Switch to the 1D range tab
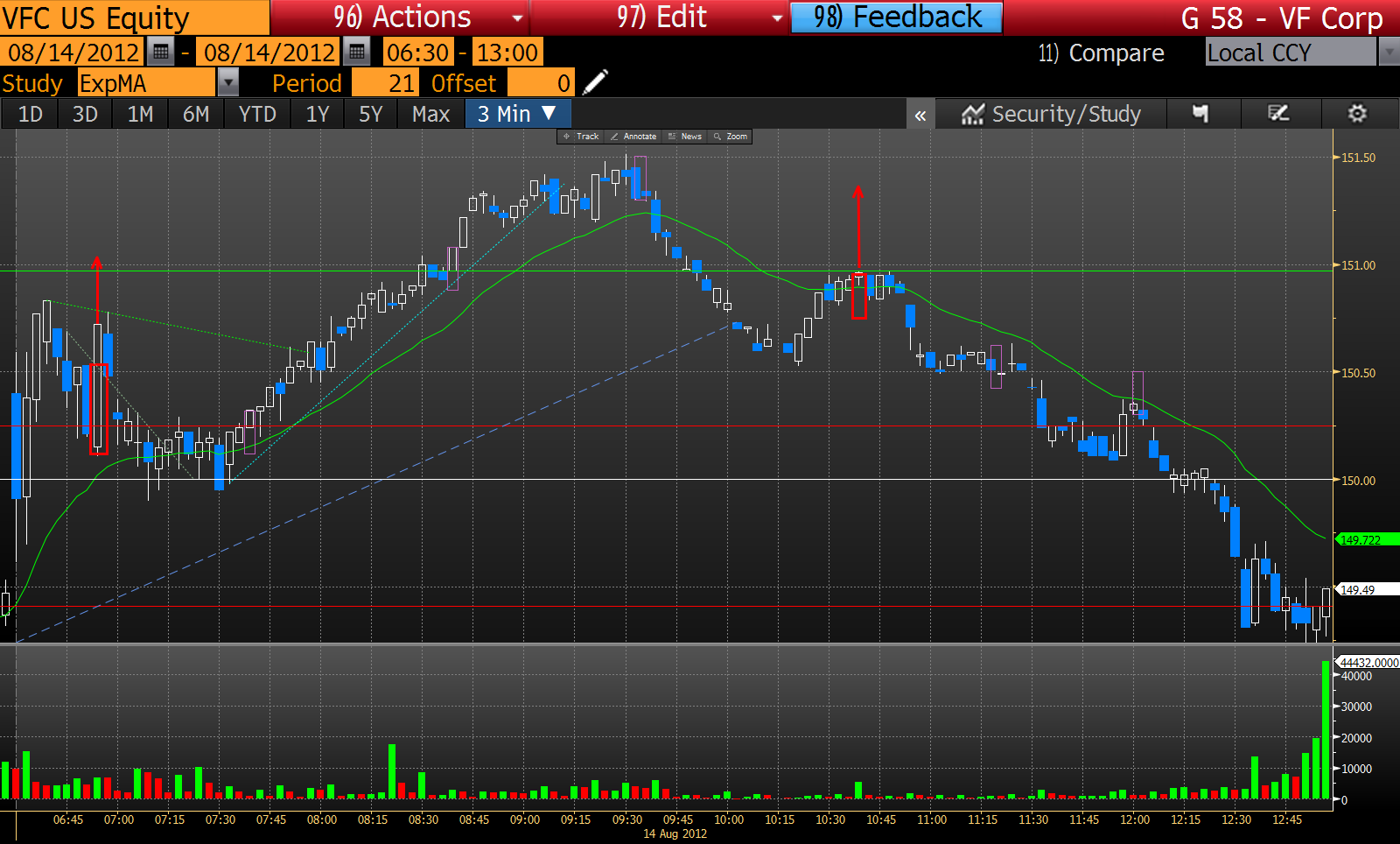The image size is (1400, 844). [31, 114]
